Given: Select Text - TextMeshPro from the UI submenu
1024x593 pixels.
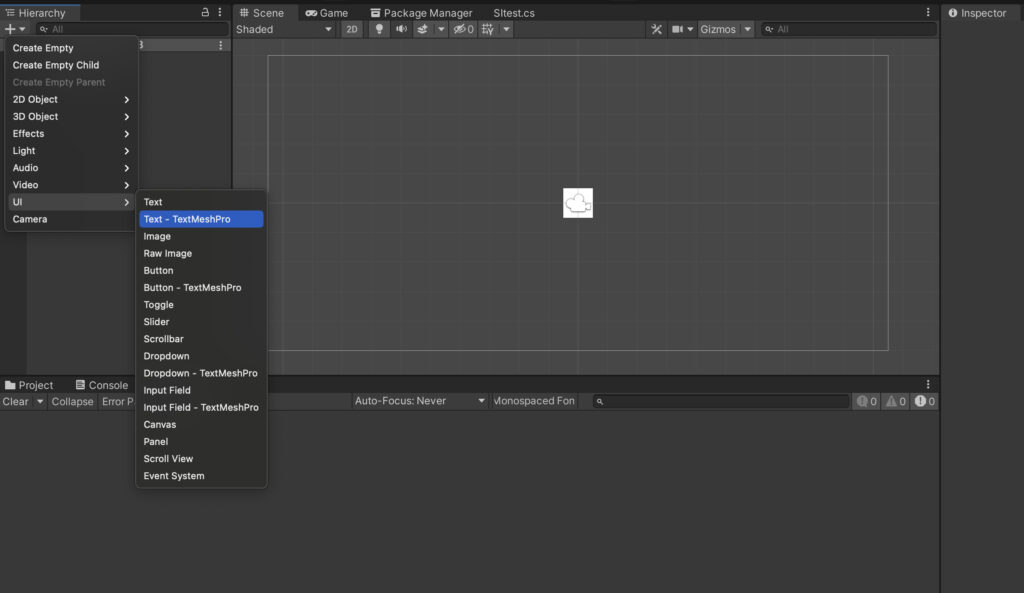Looking at the screenshot, I should click(200, 219).
